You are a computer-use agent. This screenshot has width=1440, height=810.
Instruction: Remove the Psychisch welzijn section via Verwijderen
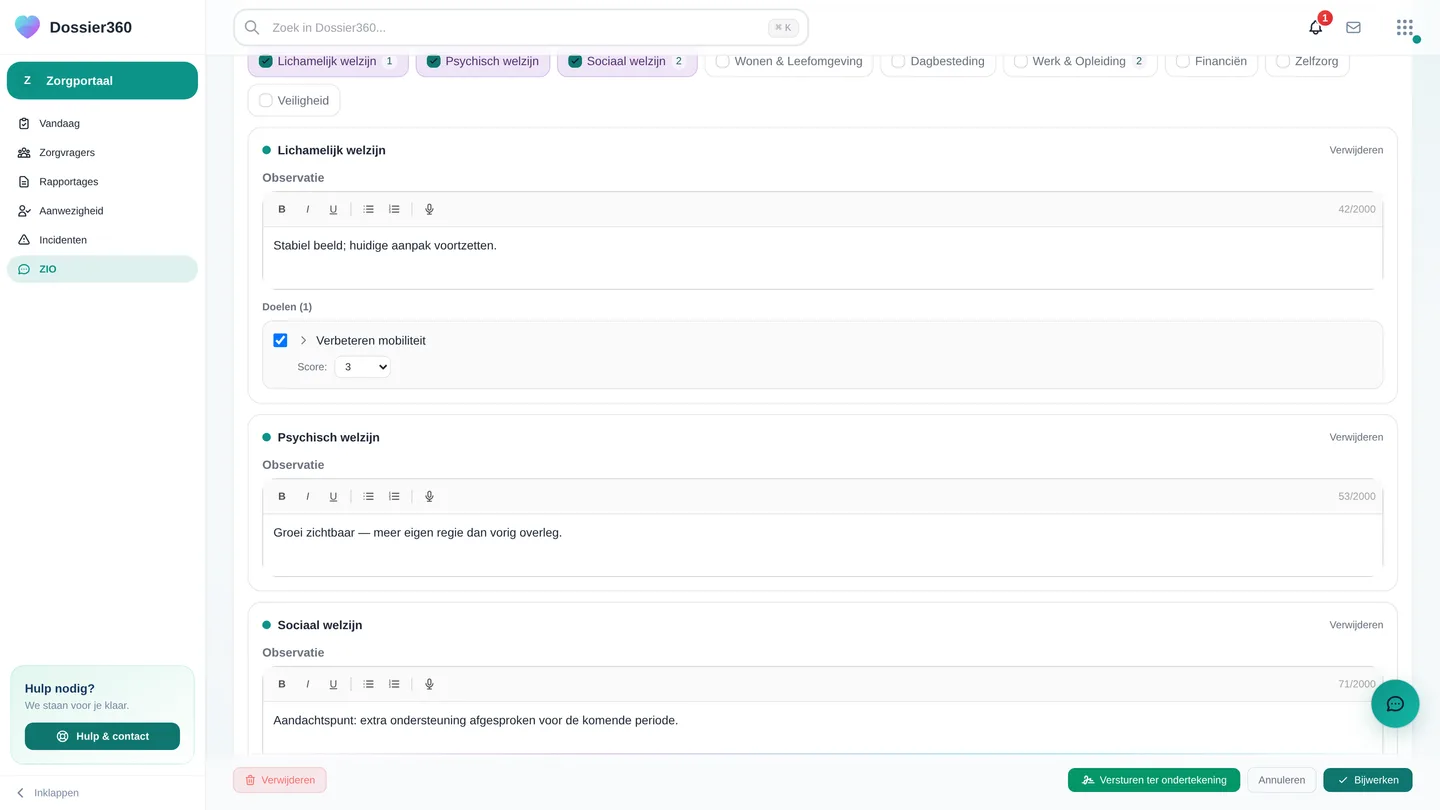(x=1356, y=437)
